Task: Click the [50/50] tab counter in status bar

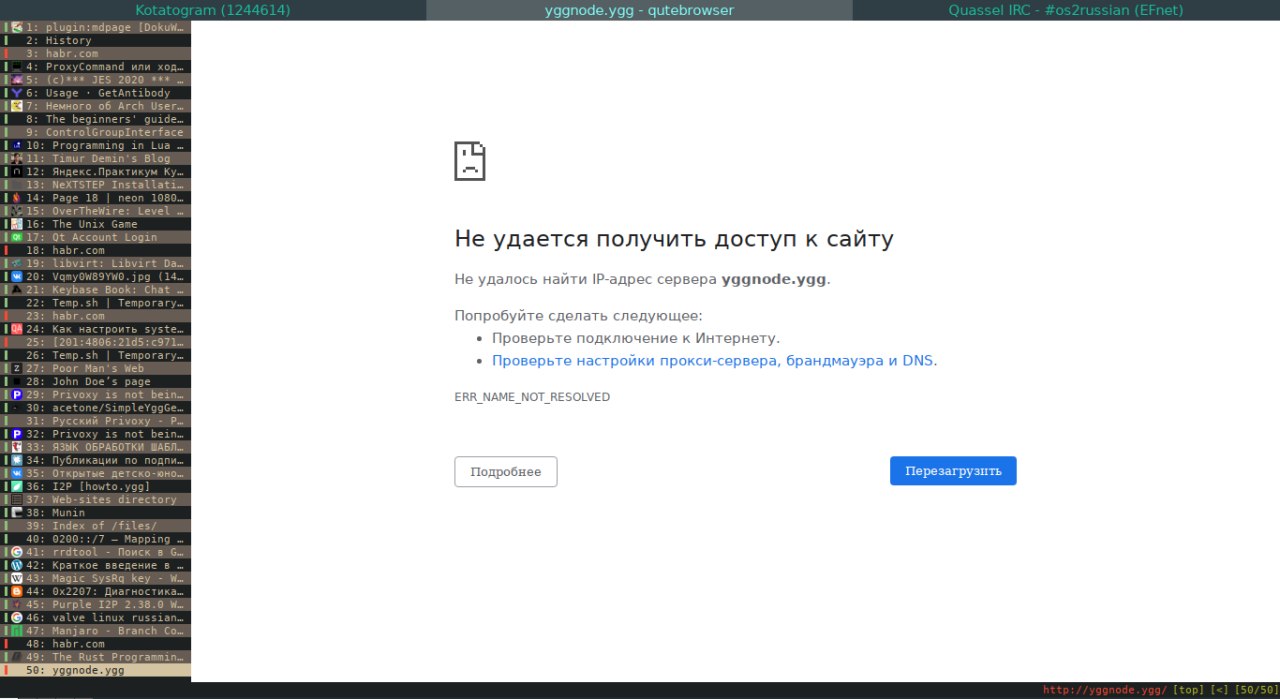Action: point(1255,690)
